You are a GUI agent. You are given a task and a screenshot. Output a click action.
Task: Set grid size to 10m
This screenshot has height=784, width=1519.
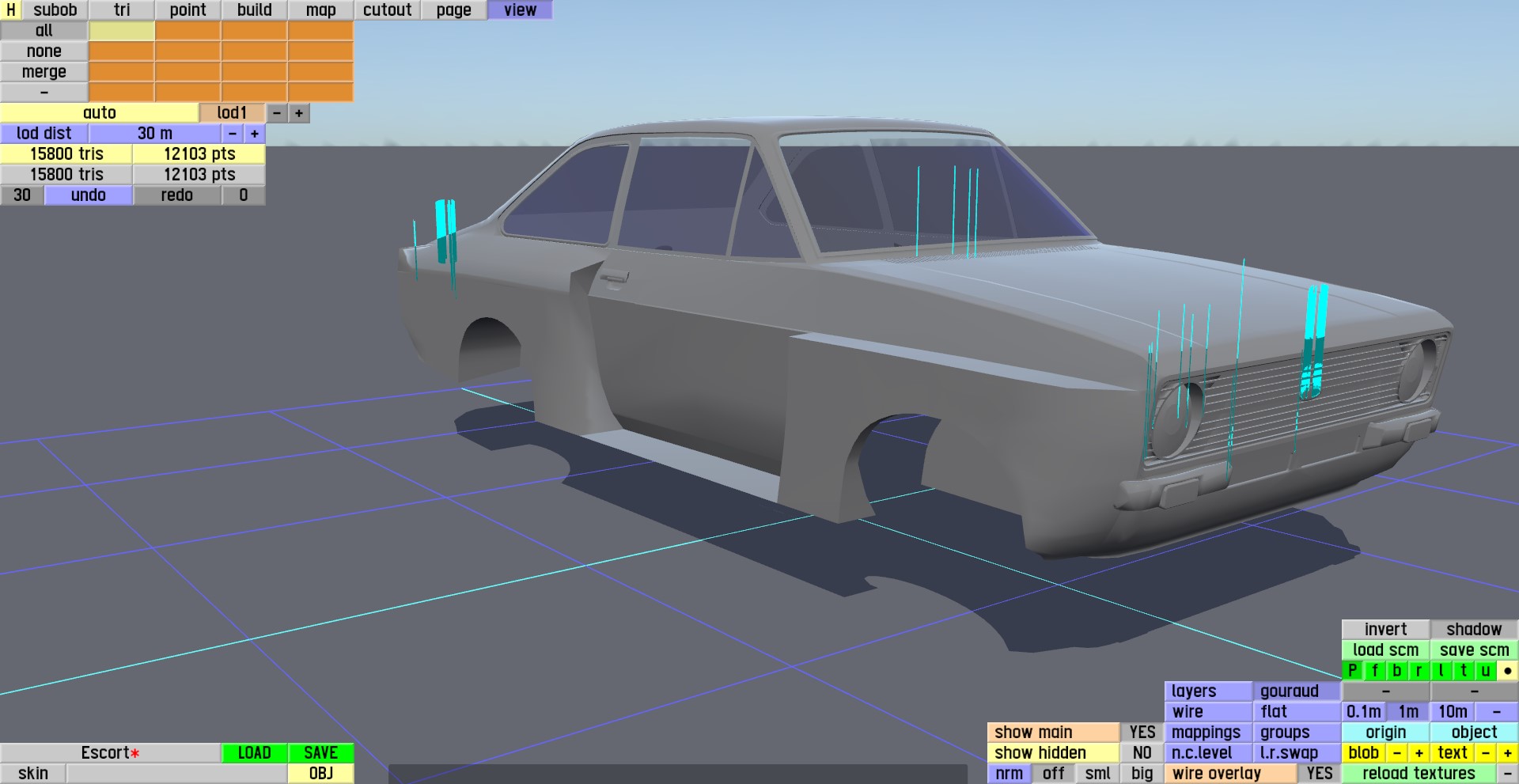tap(1453, 712)
